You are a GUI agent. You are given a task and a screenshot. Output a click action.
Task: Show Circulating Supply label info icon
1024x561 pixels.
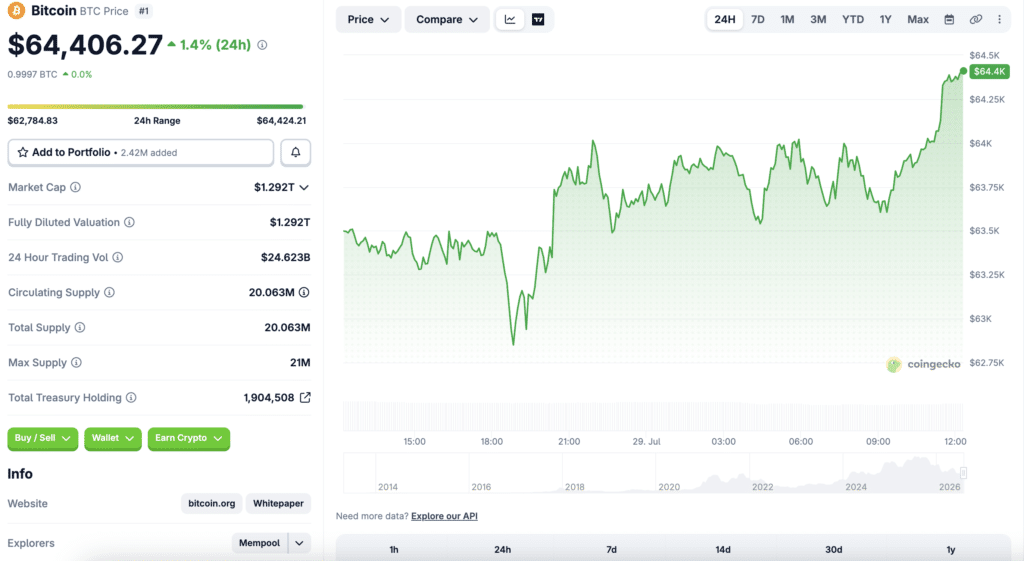tap(109, 293)
